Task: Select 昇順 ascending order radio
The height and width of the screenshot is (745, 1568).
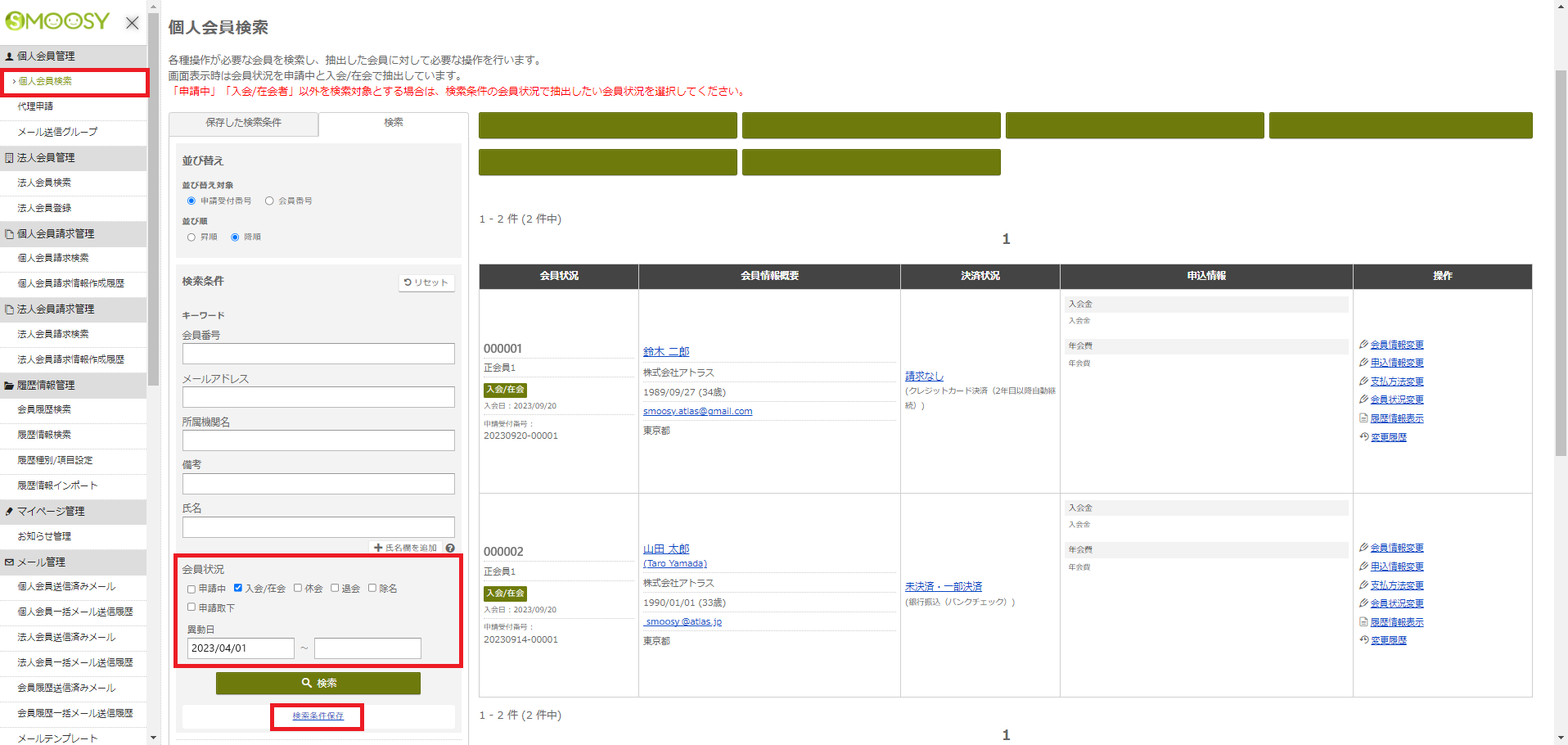Action: tap(191, 237)
